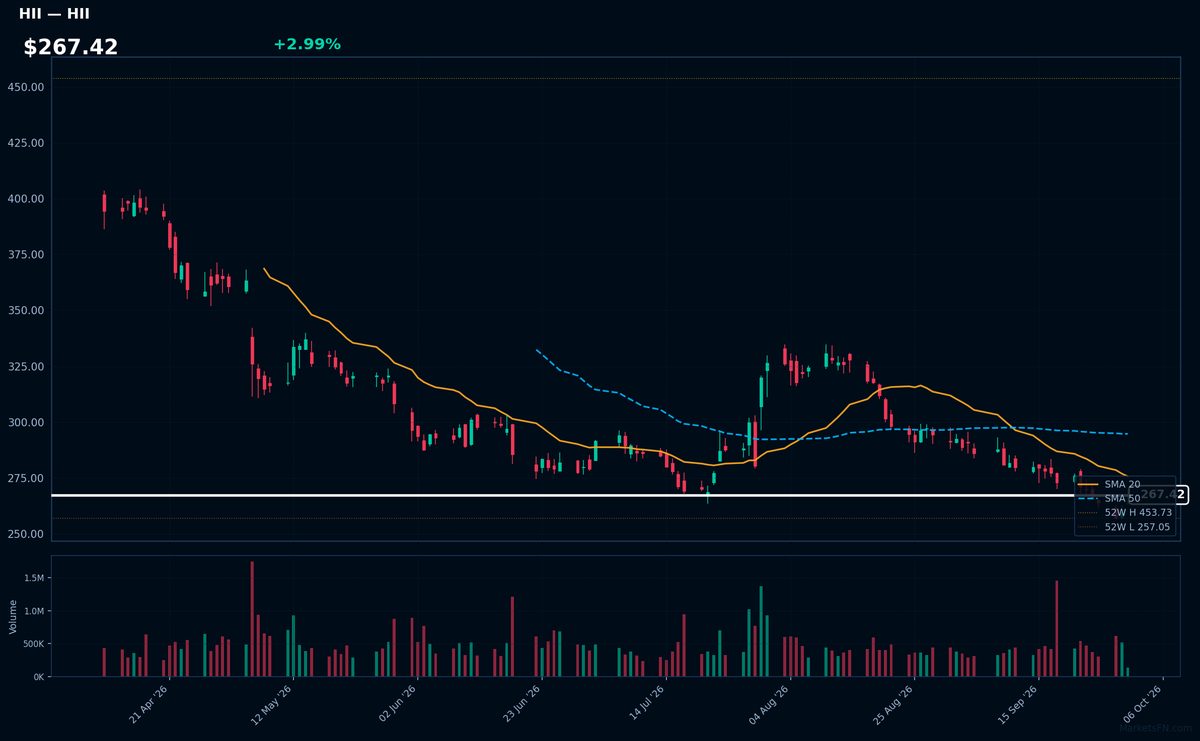Image resolution: width=1200 pixels, height=741 pixels.
Task: Select the SMA 20 legend entry
Action: (1123, 484)
